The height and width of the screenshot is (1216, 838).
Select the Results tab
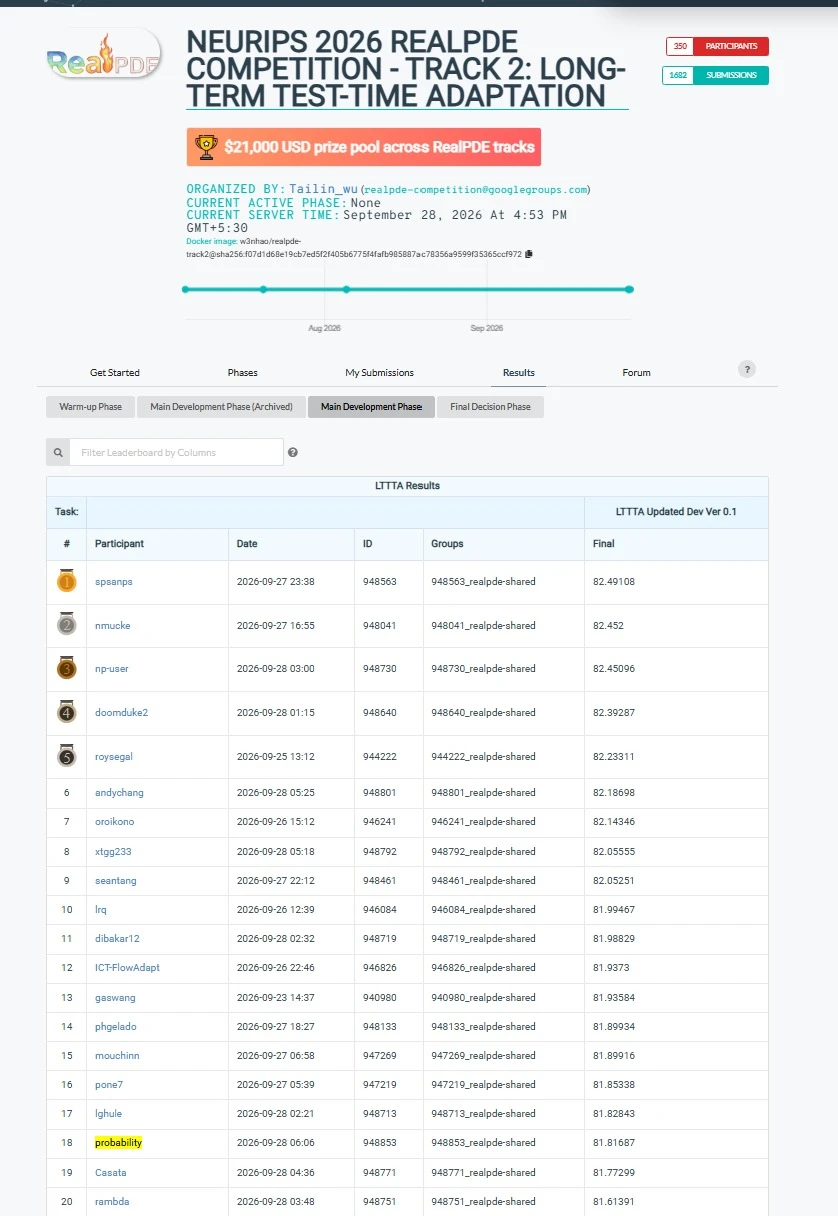pos(519,373)
